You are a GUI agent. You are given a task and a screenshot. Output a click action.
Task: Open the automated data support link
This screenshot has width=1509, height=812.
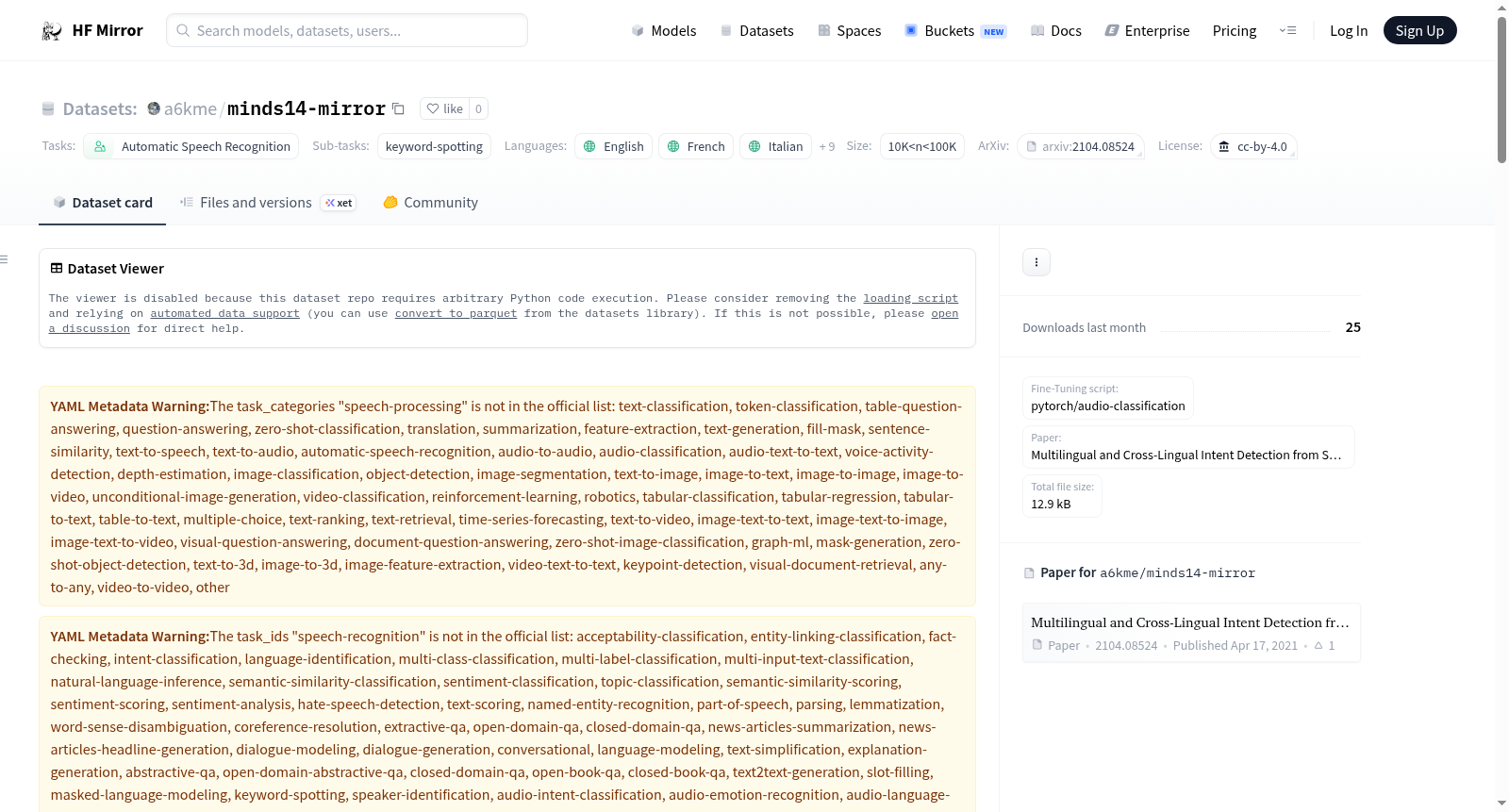[x=224, y=313]
